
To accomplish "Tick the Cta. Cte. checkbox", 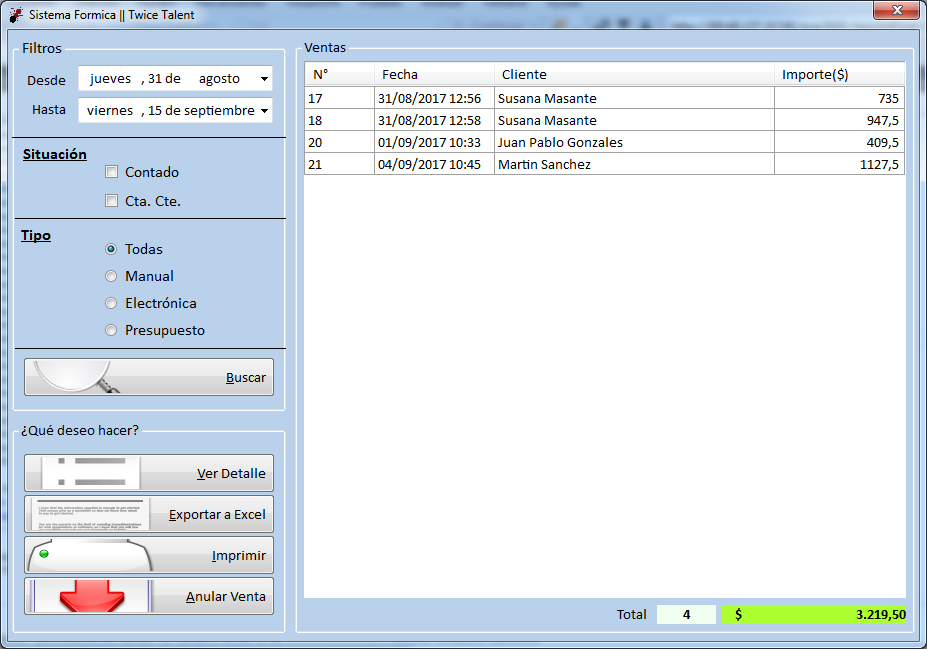I will 111,201.
